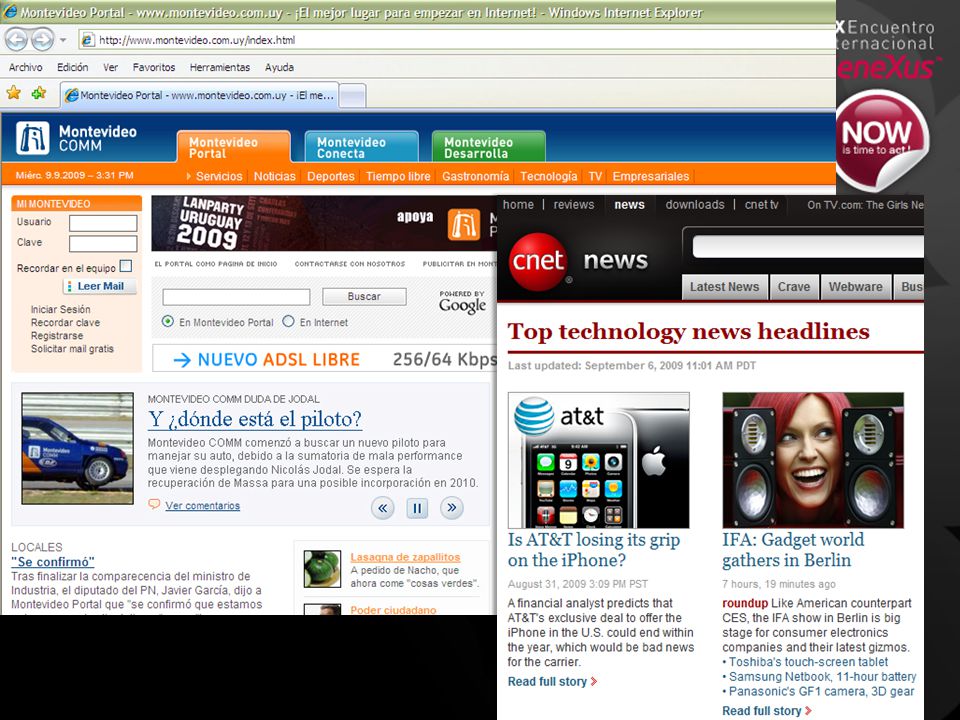Click the speech bubble comments icon
The image size is (960, 720).
154,504
